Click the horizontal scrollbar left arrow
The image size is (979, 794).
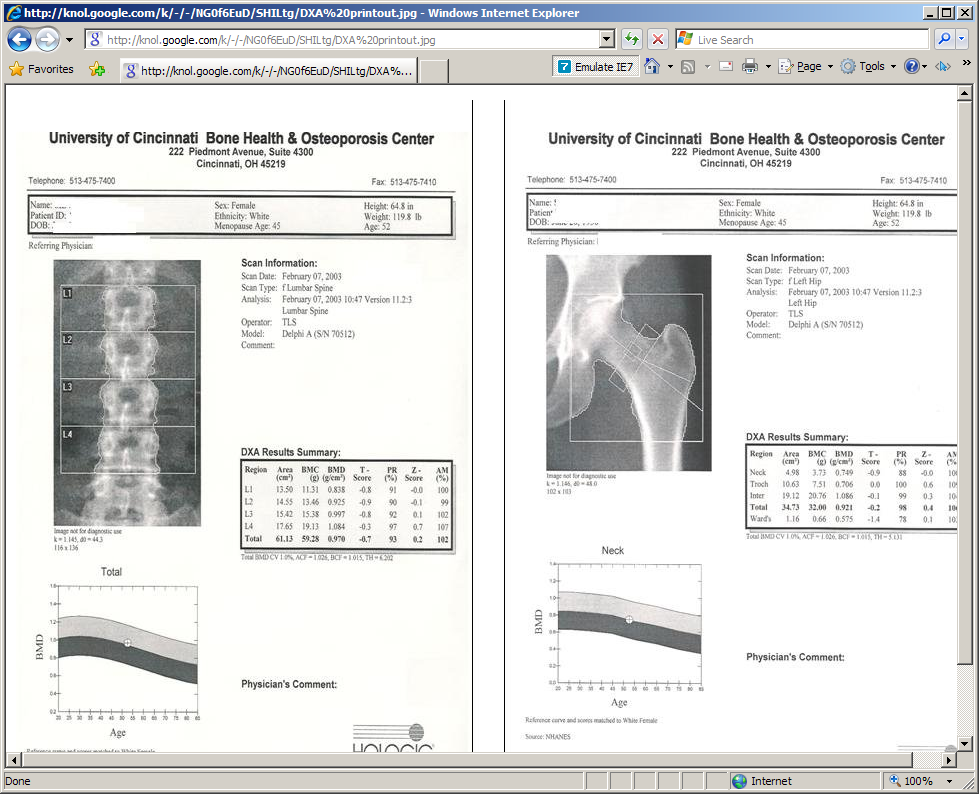[x=14, y=760]
